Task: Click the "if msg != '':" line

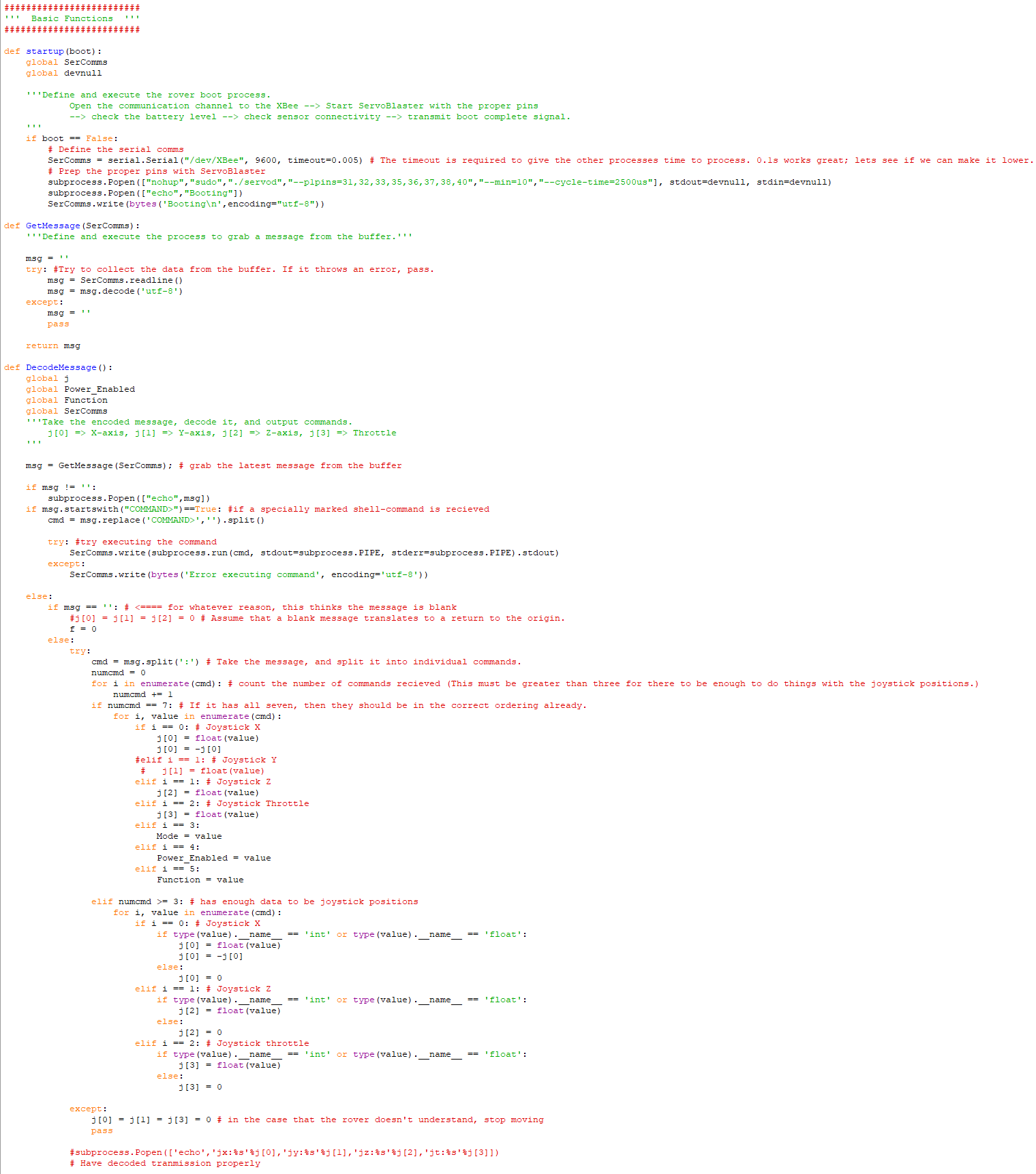Action: tap(61, 487)
